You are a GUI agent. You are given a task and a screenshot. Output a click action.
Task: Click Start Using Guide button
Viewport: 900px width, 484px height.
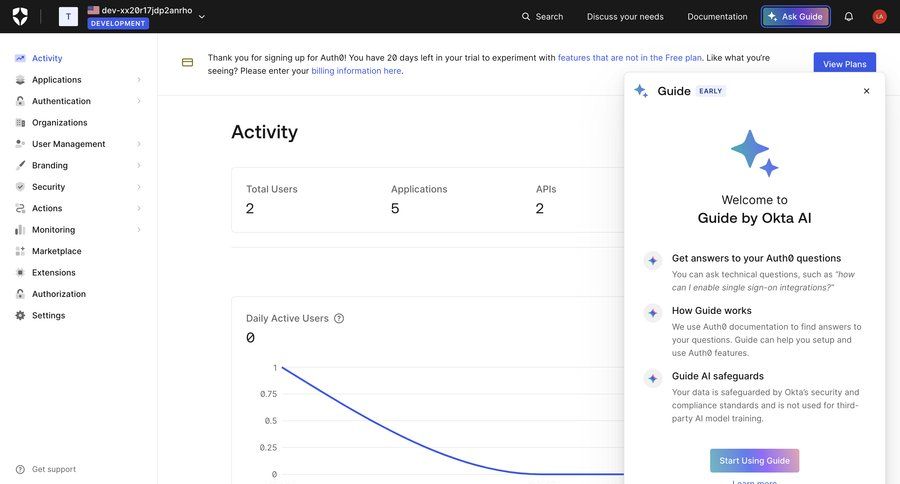coord(754,460)
